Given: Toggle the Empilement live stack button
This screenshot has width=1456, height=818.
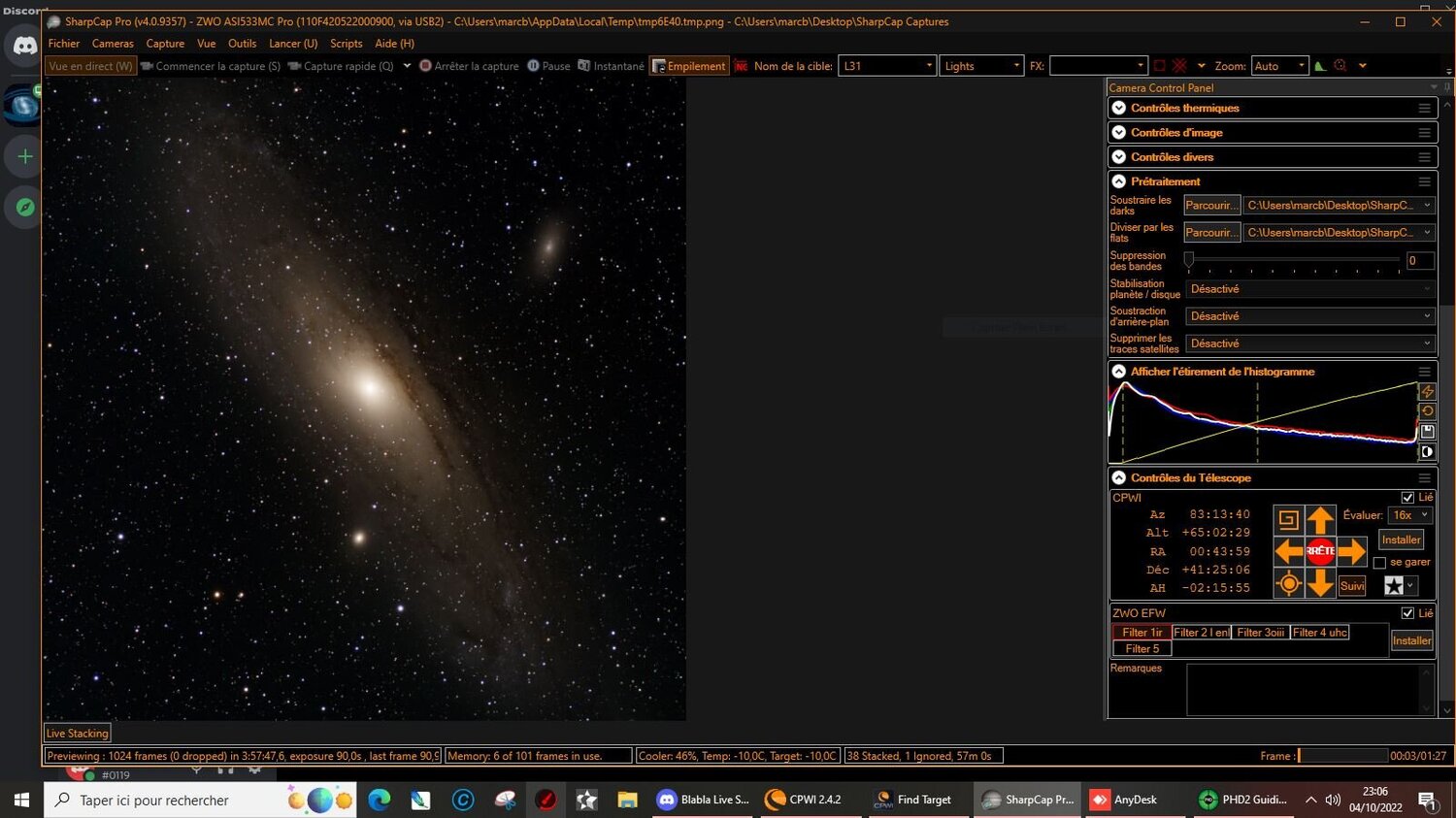Looking at the screenshot, I should click(x=689, y=66).
